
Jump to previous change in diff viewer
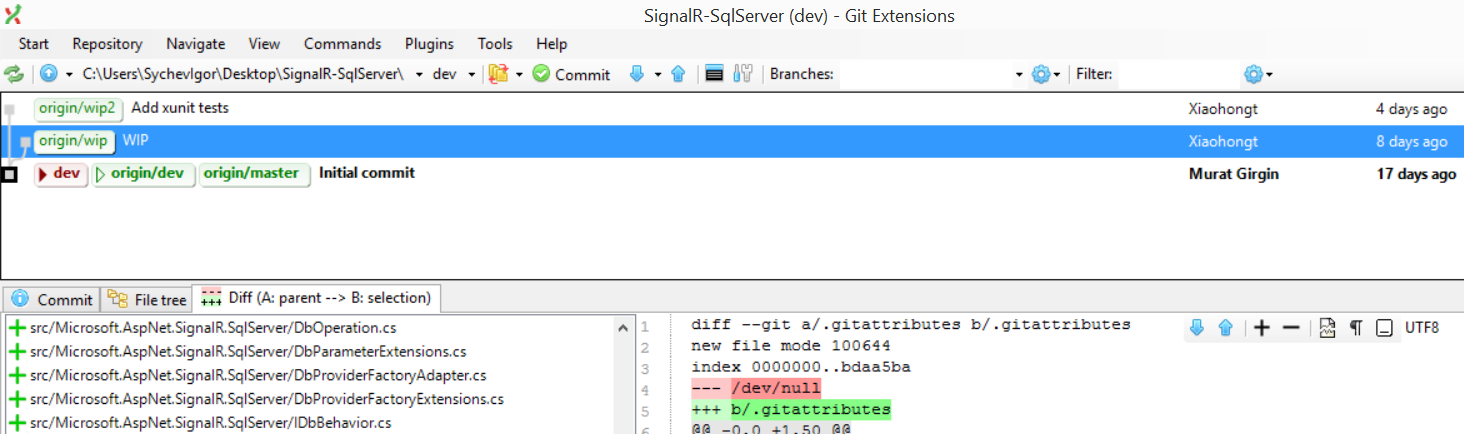click(x=1225, y=328)
